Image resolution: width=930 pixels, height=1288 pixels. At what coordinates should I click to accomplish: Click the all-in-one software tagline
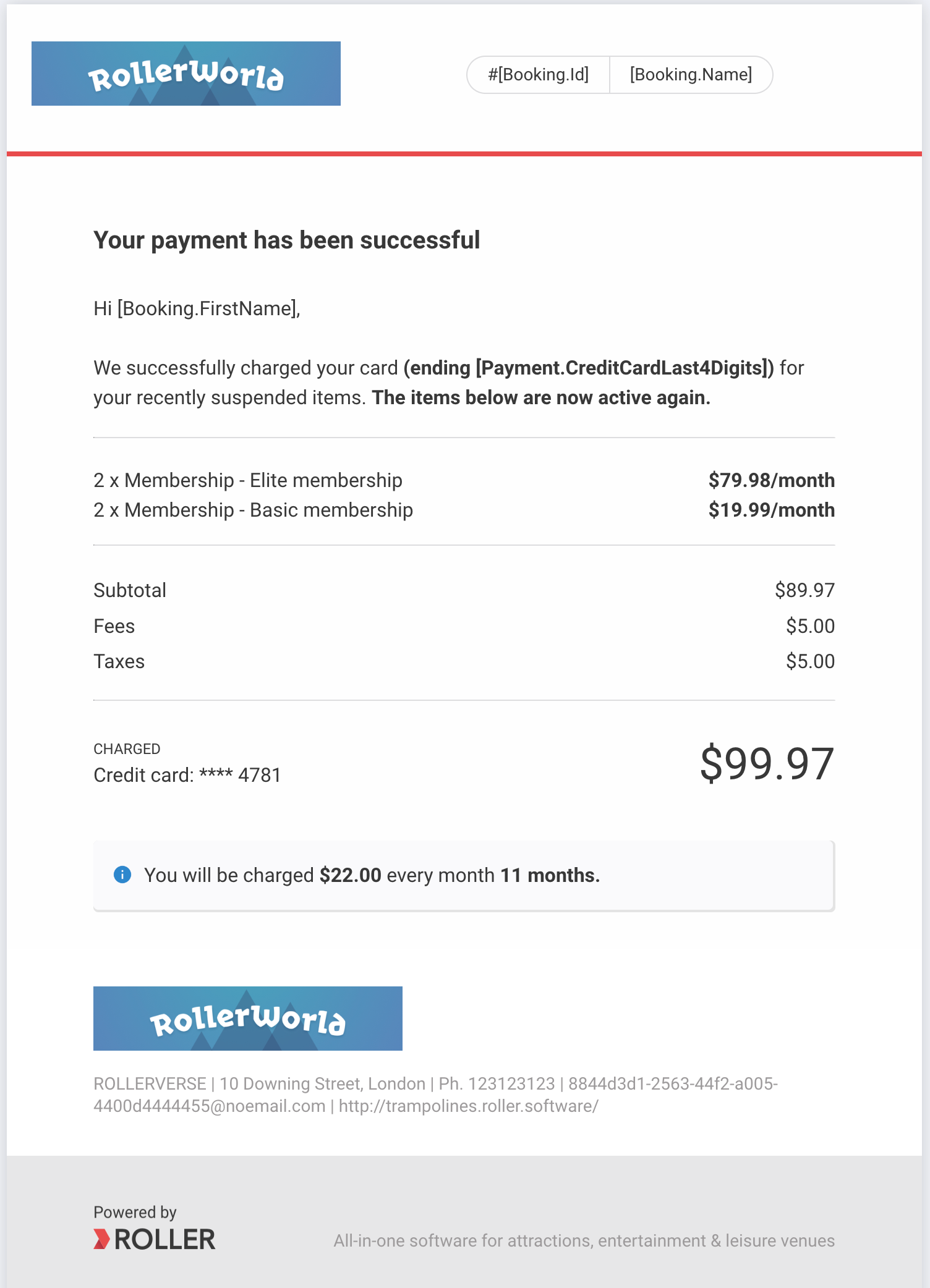click(584, 1240)
